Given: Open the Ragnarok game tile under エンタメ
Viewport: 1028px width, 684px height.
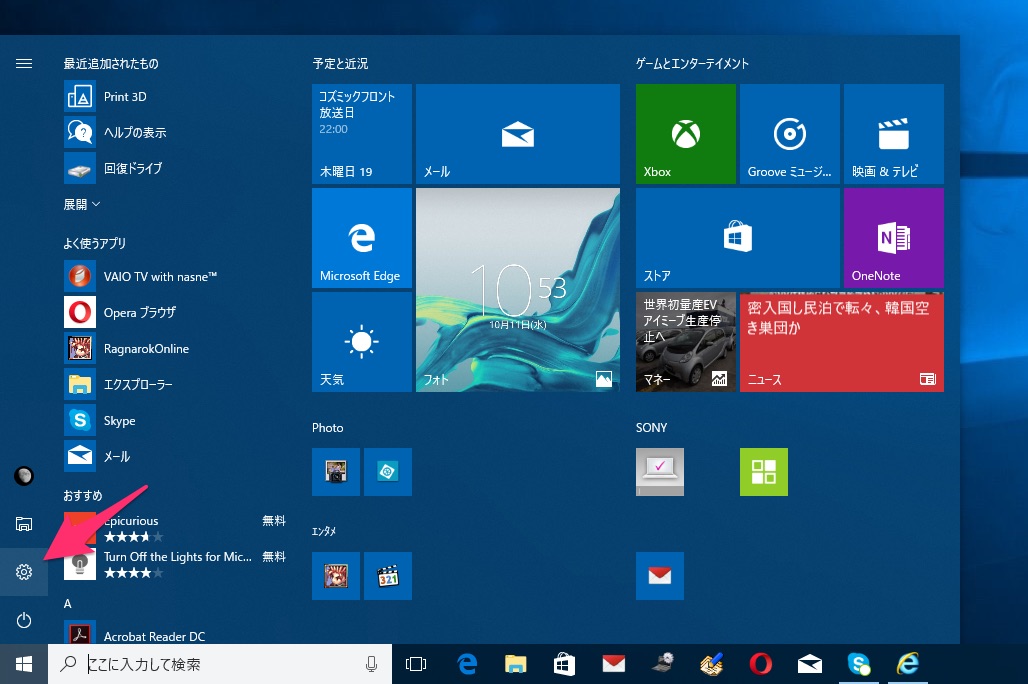Looking at the screenshot, I should pos(336,576).
